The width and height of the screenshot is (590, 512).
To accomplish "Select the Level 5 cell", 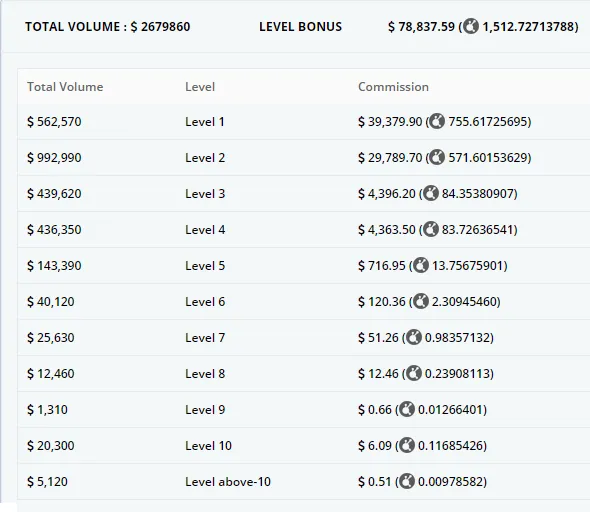I will [205, 266].
